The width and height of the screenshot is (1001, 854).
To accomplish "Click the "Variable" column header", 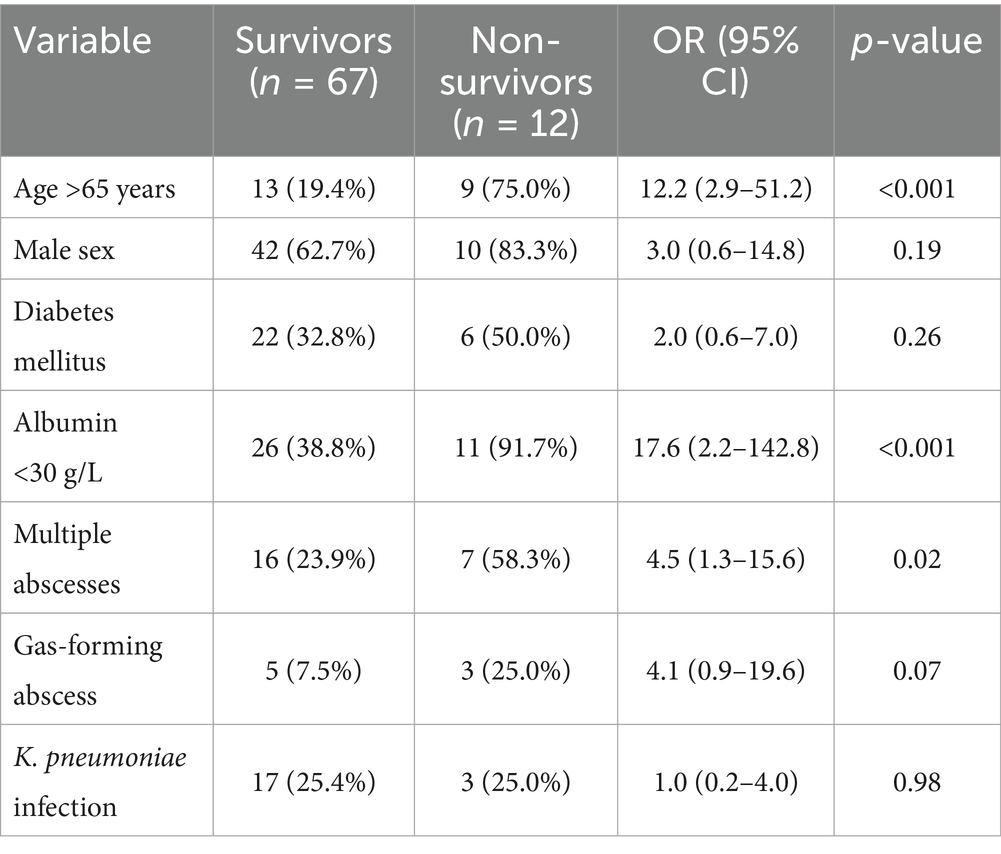I will coord(83,42).
